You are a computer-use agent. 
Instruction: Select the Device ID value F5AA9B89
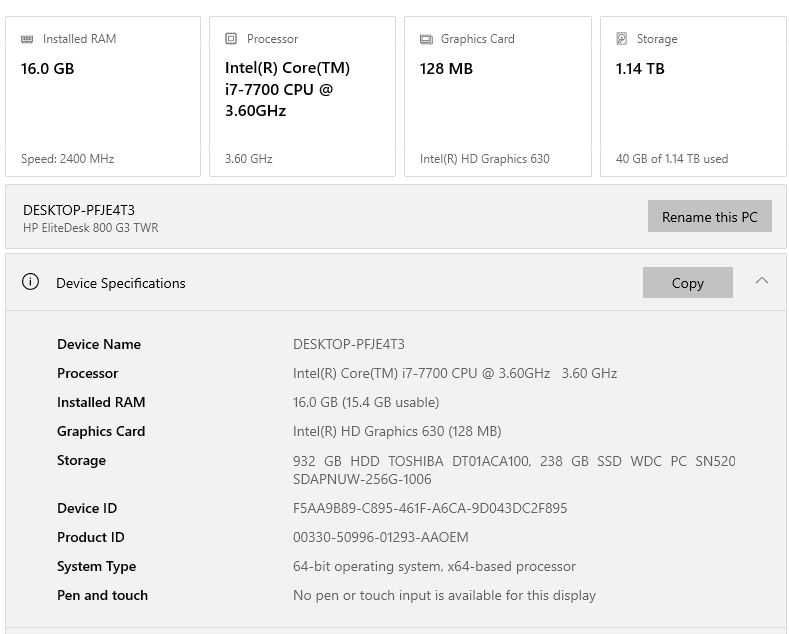(x=430, y=508)
